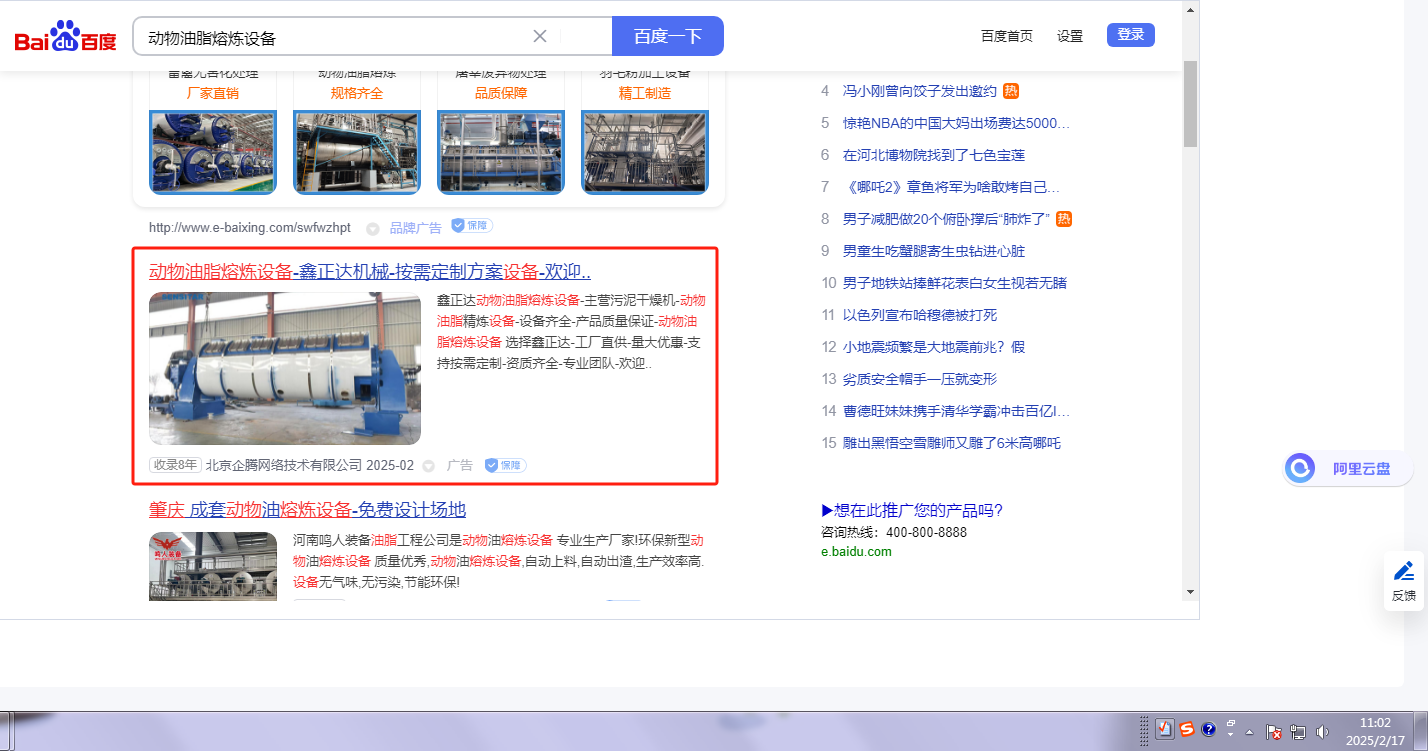Click the 品质保障 card label
The image size is (1428, 751).
click(x=501, y=93)
